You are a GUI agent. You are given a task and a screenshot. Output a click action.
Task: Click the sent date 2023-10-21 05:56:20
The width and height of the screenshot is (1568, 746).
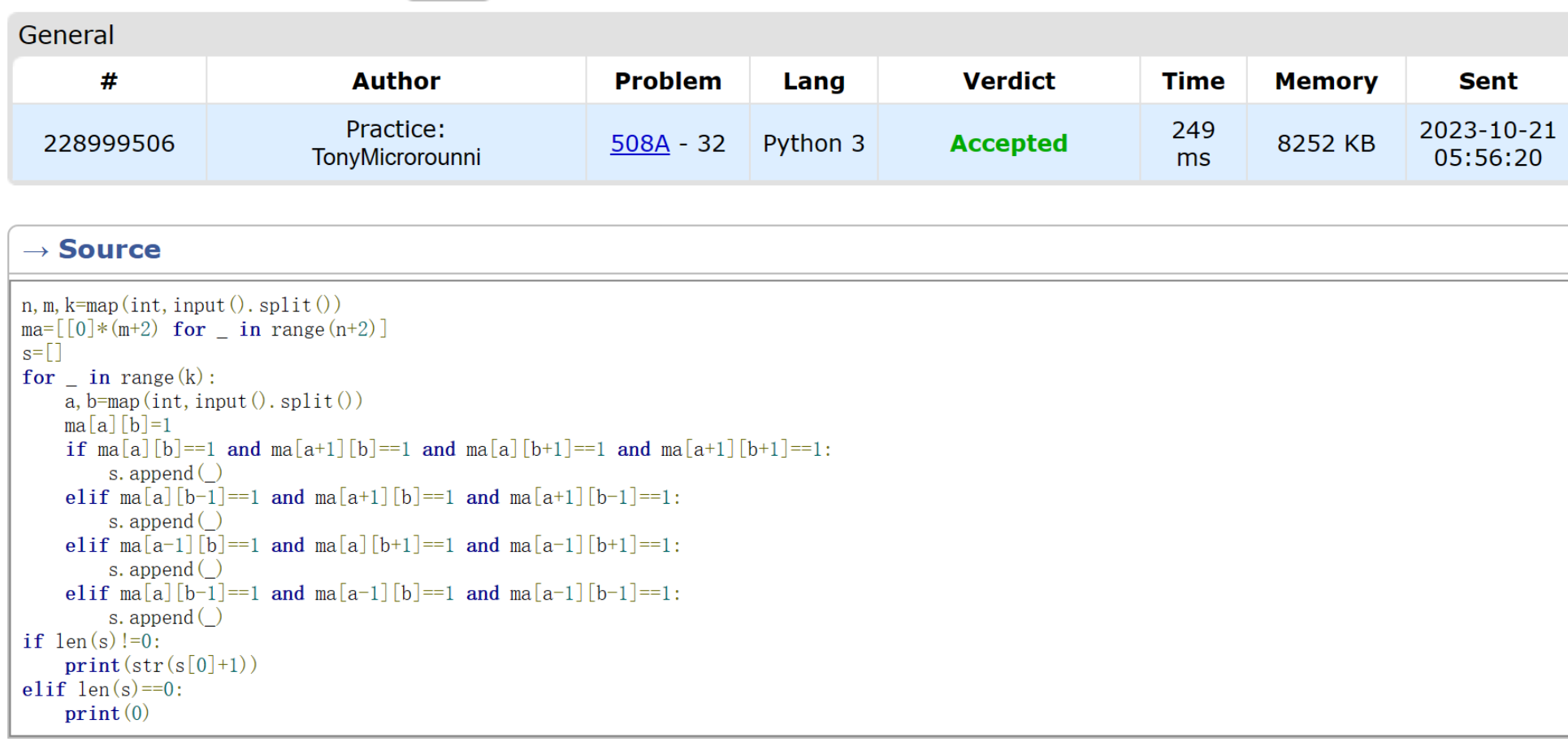[x=1488, y=143]
